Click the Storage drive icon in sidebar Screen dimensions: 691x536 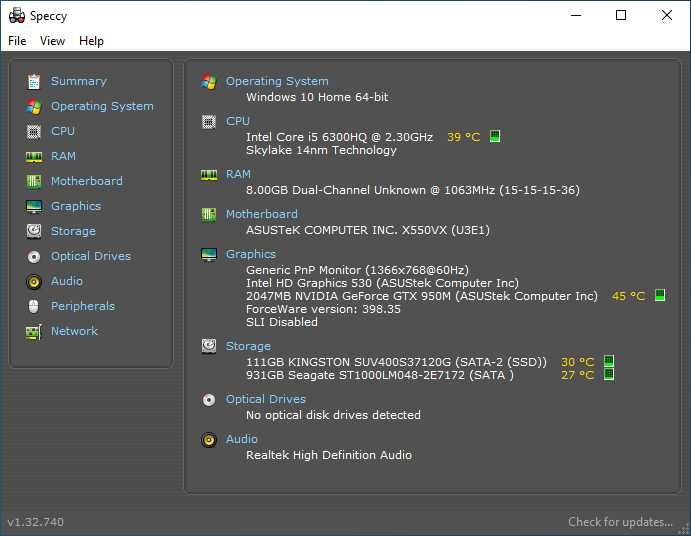34,231
